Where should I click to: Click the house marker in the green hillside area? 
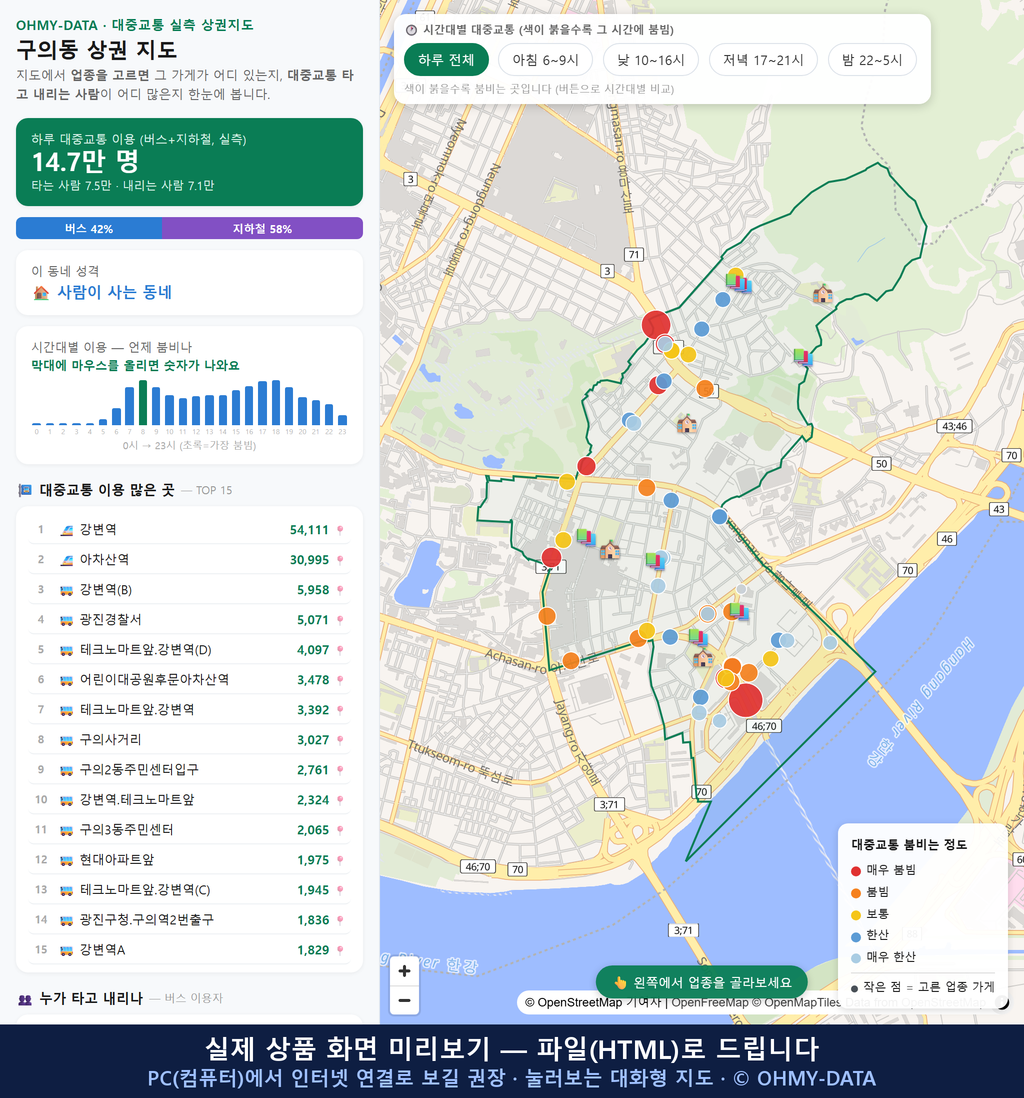[x=822, y=294]
